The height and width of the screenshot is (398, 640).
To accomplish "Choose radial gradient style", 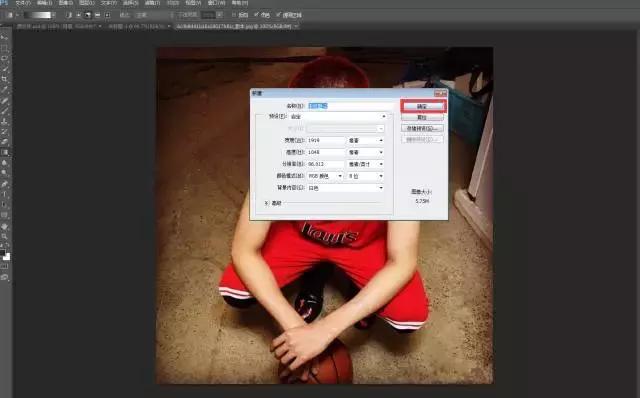I will (x=78, y=15).
